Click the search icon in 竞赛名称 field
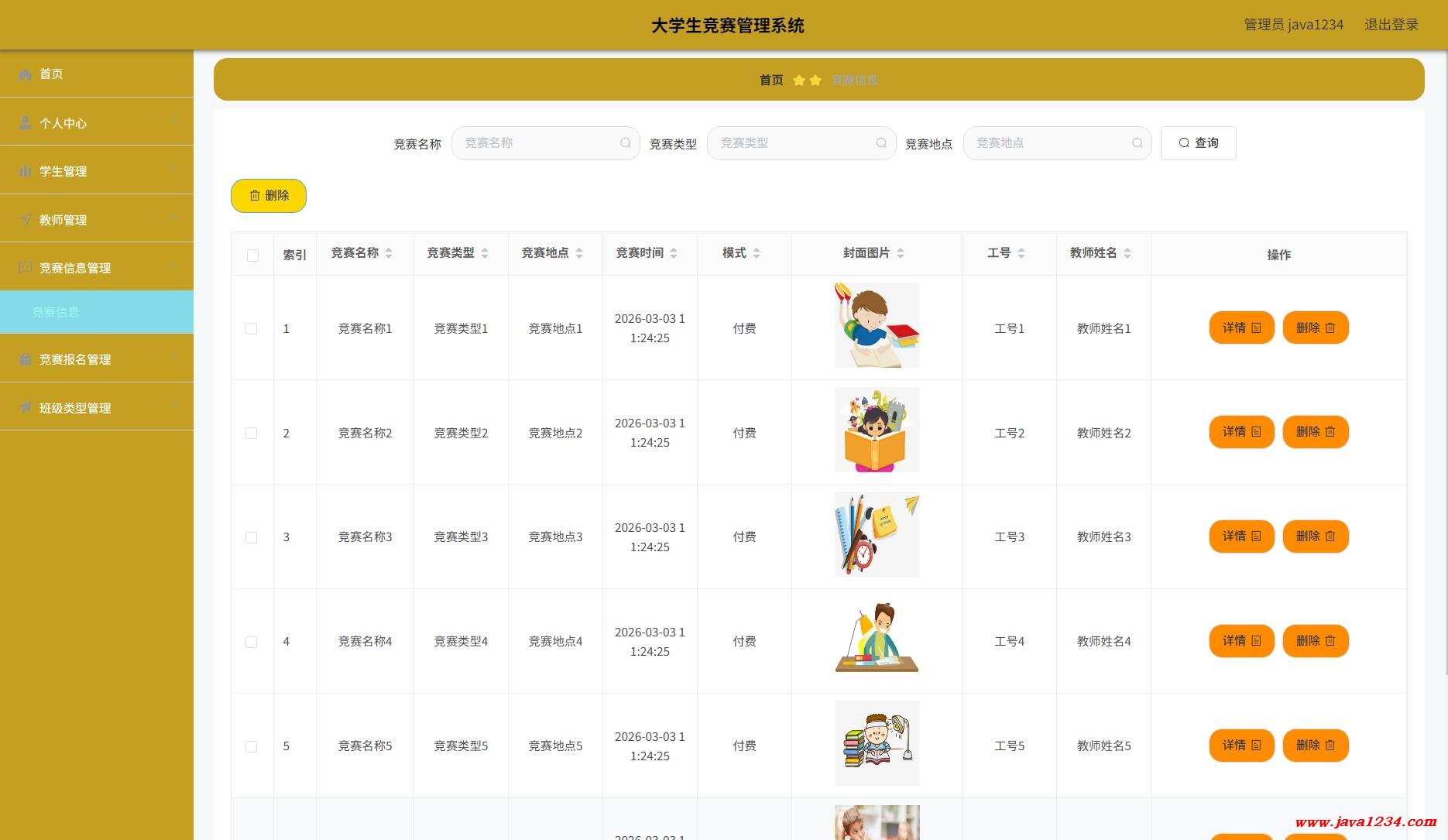The width and height of the screenshot is (1448, 840). 625,143
